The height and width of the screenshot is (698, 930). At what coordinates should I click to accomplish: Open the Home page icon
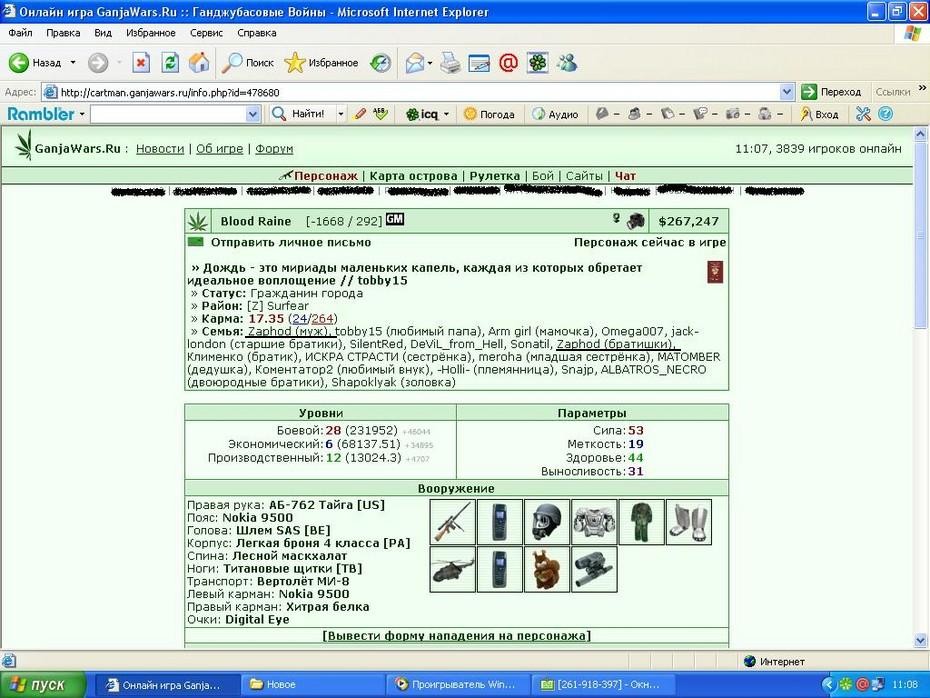(199, 63)
